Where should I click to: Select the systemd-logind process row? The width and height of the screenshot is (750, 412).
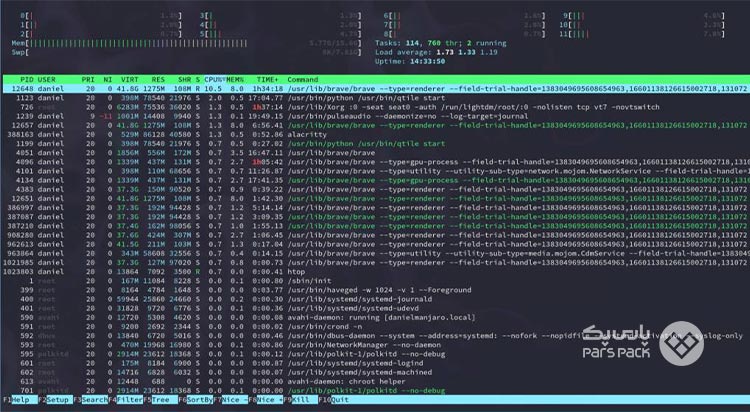click(x=376, y=363)
